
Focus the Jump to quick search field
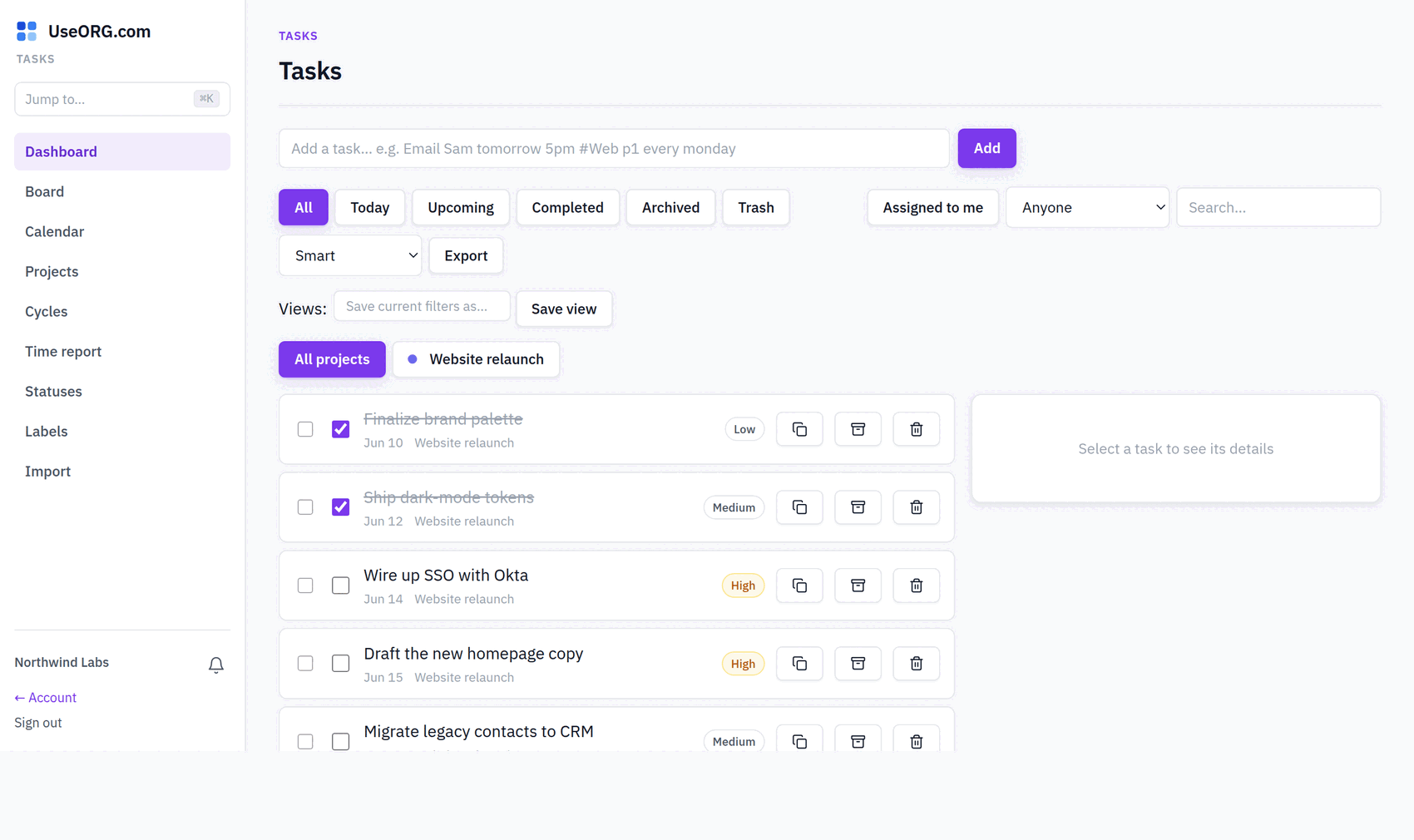tap(122, 99)
